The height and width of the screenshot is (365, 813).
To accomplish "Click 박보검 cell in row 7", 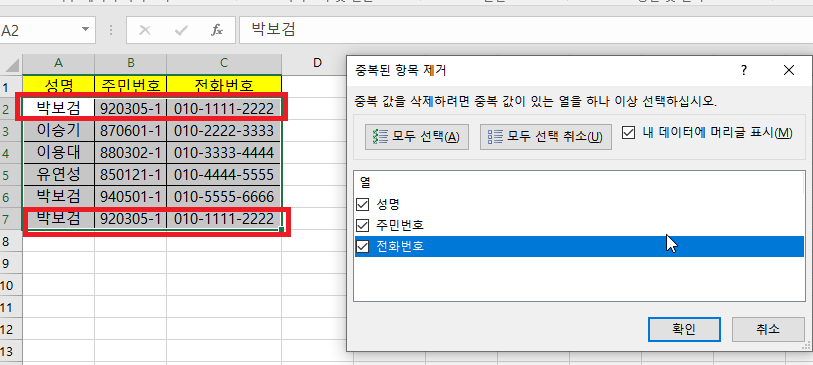I will (59, 219).
